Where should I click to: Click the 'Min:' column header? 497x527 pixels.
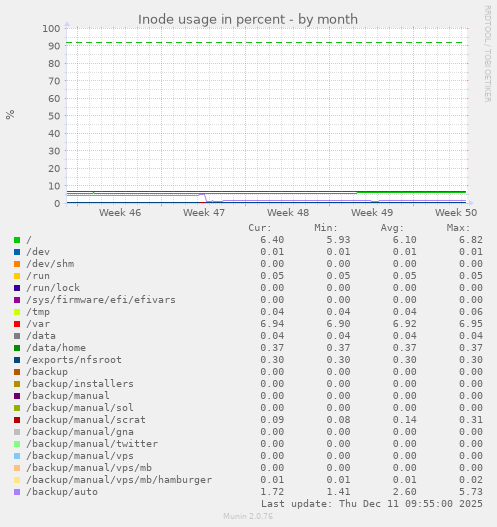coord(326,228)
